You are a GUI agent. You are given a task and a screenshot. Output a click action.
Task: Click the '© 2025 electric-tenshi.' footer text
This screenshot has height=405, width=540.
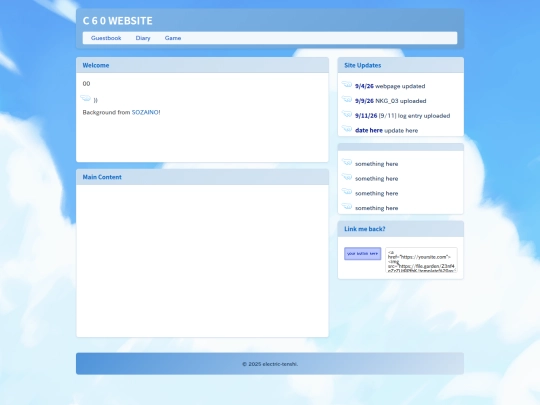point(270,364)
